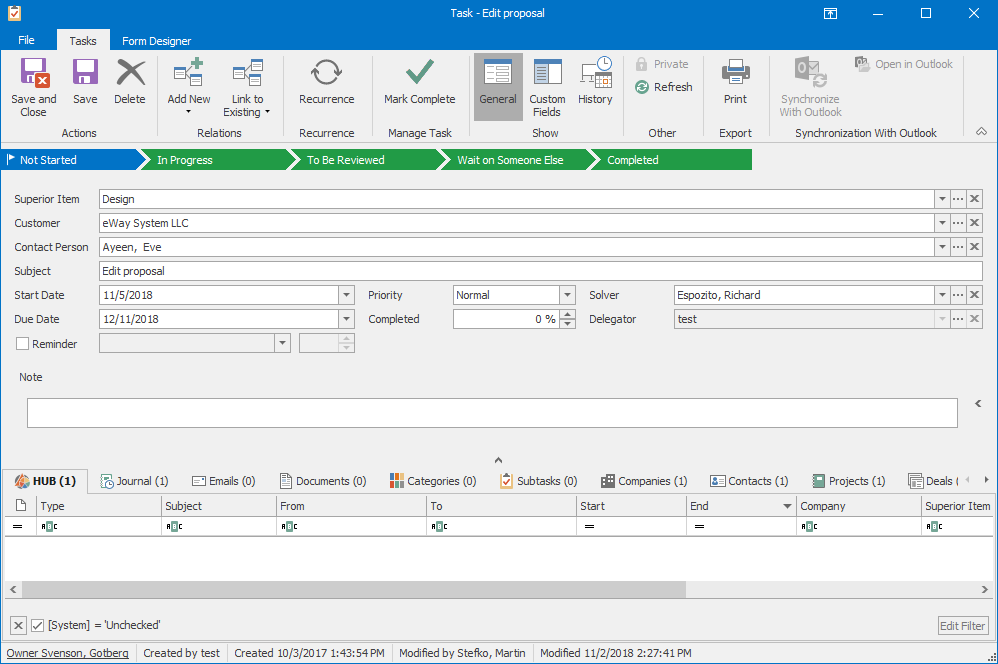Clear the Solver field
The height and width of the screenshot is (664, 998).
(974, 295)
